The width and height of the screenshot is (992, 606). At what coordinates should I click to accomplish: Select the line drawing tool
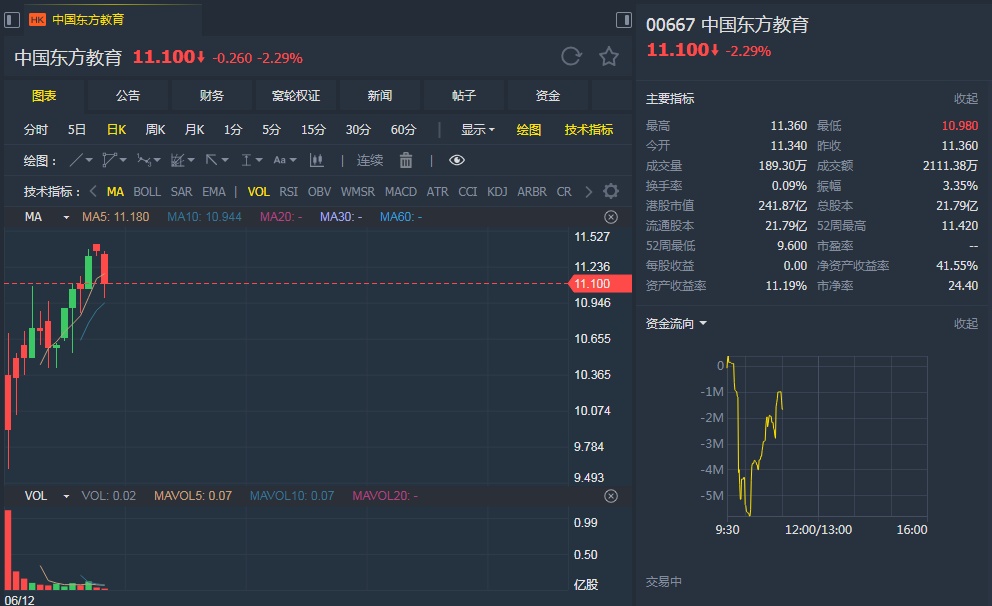coord(76,161)
